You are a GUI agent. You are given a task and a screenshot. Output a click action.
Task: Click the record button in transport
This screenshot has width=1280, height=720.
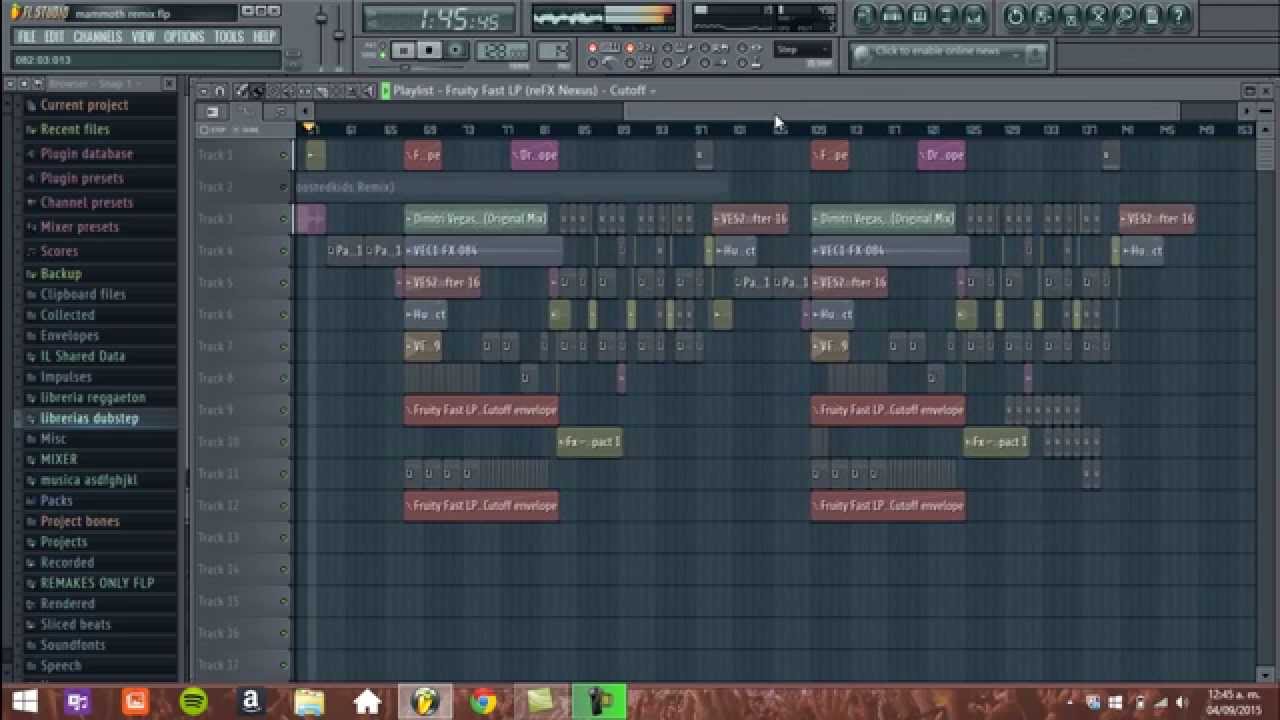point(455,51)
